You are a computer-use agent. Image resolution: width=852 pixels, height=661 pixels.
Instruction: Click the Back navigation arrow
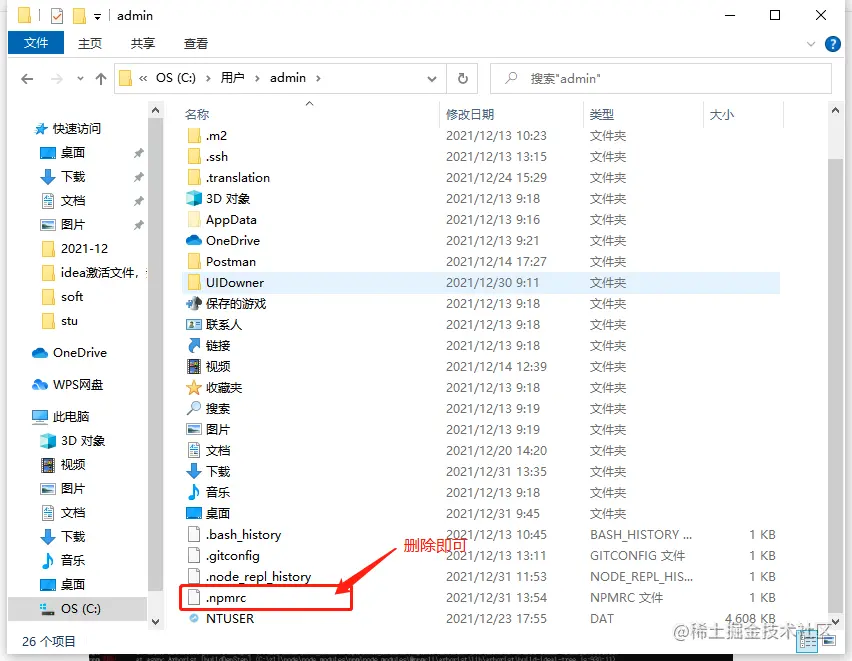coord(27,79)
